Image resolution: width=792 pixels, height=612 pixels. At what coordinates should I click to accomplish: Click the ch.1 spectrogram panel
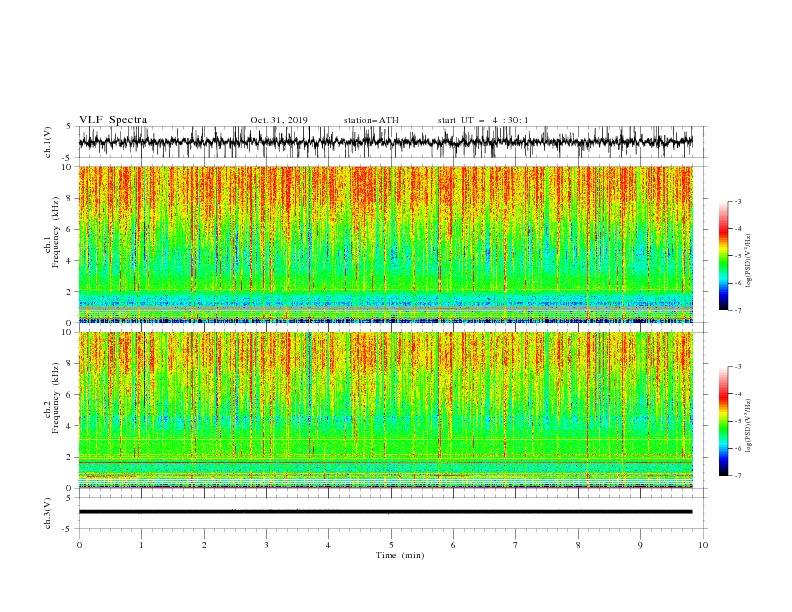(385, 244)
